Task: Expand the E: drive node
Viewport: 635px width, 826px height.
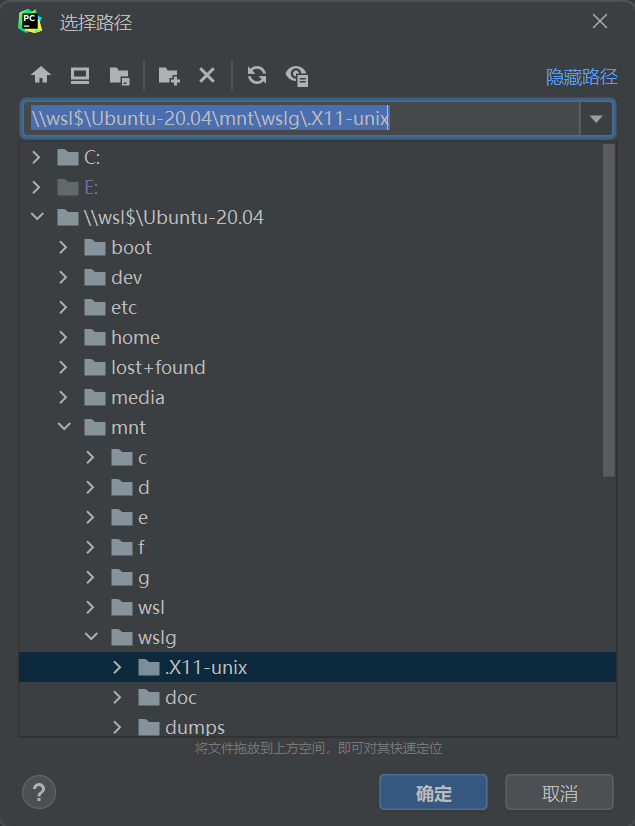Action: [x=36, y=187]
